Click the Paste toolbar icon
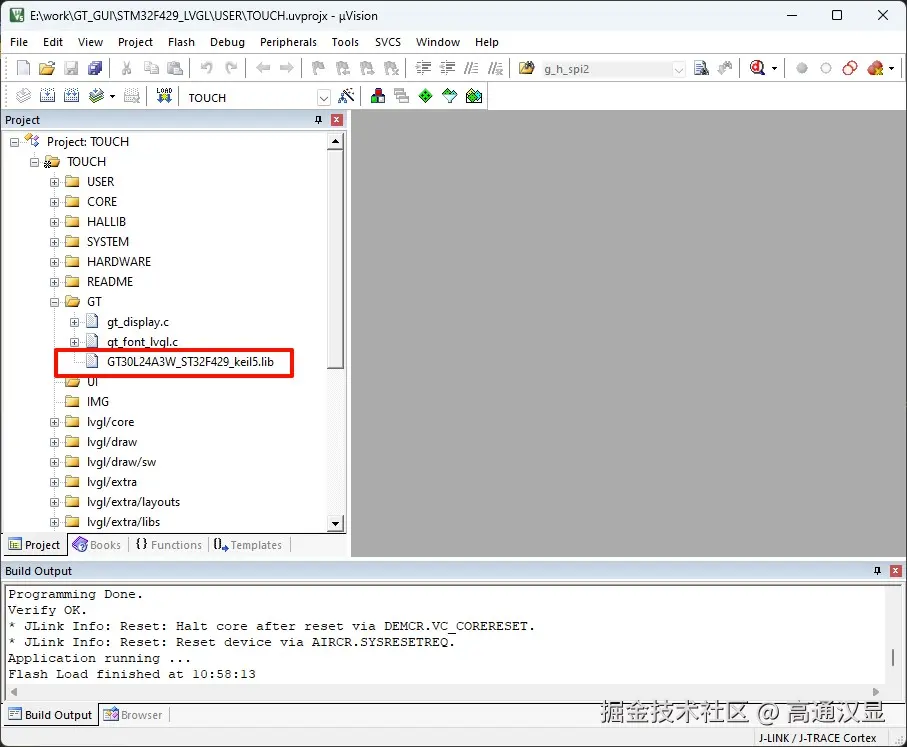Image resolution: width=907 pixels, height=747 pixels. 175,68
